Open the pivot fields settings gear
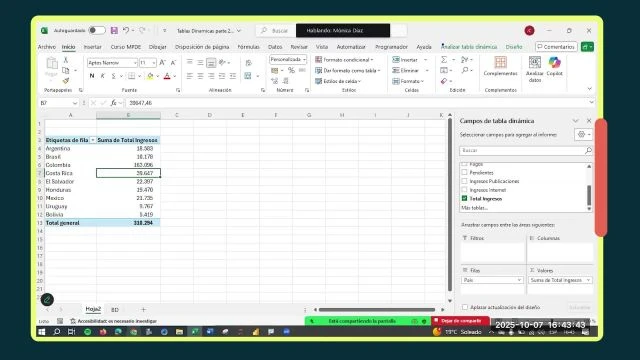Screen dimensions: 640x360 [x=581, y=134]
